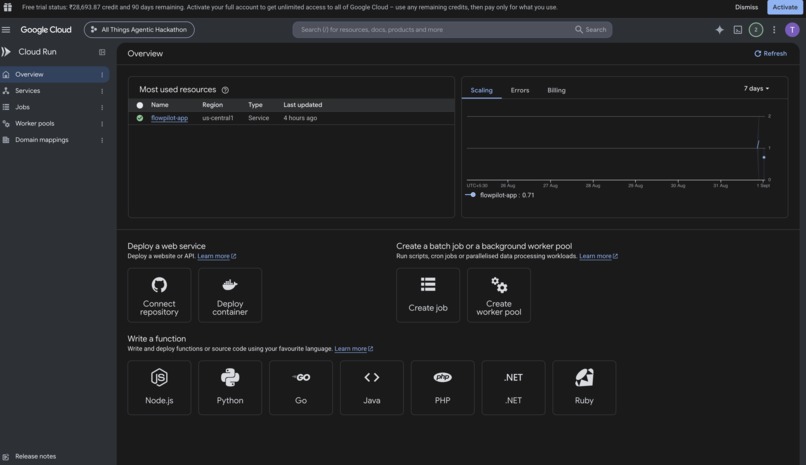This screenshot has height=465, width=806.
Task: Select the PHP function card
Action: point(443,387)
